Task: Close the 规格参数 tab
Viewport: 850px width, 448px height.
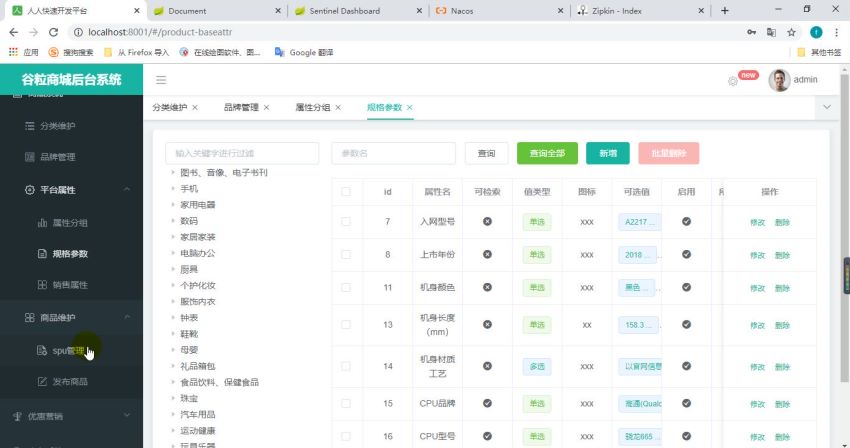Action: tap(410, 107)
